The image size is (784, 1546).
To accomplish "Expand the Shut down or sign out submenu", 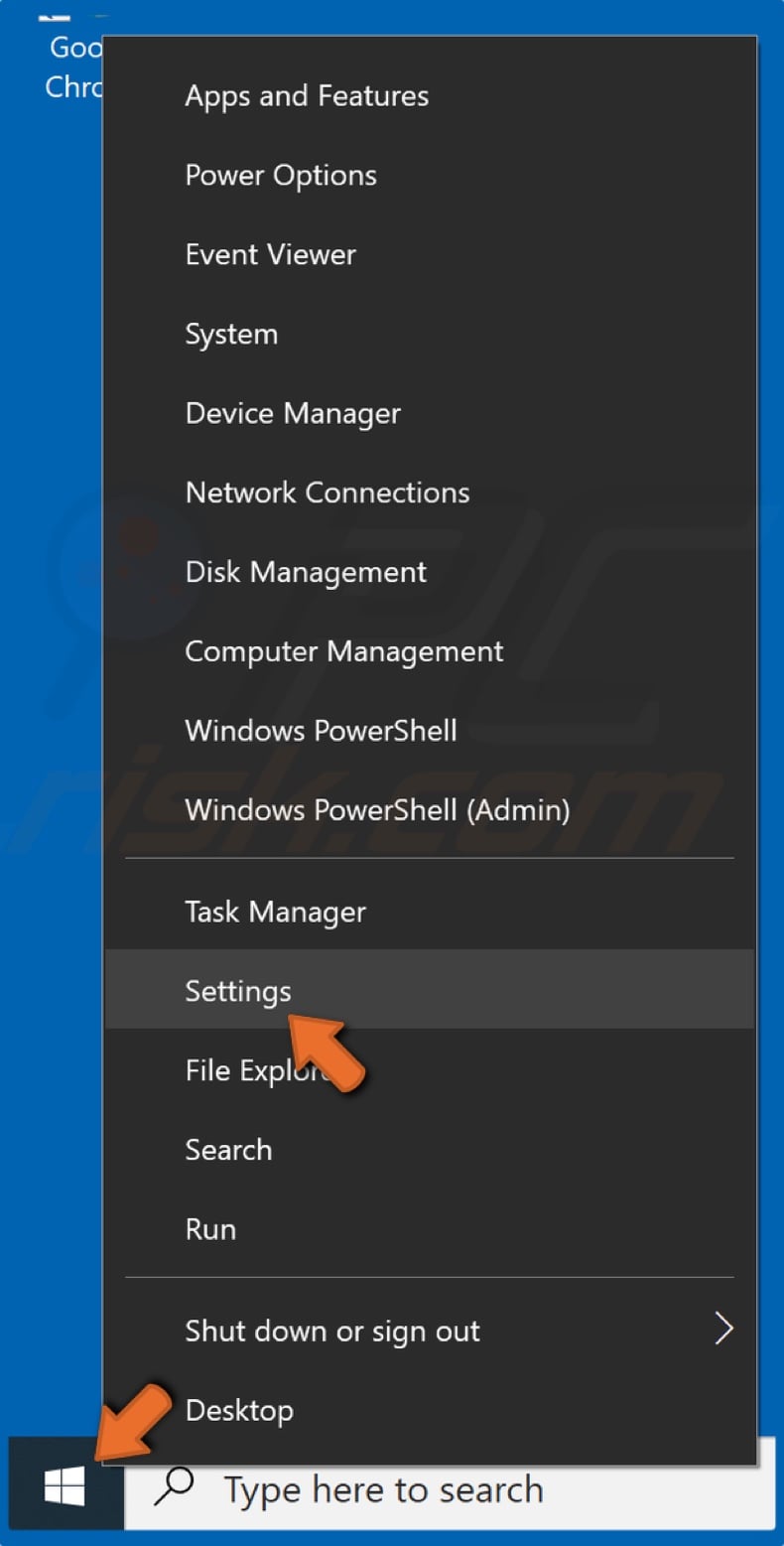I will [x=332, y=1331].
